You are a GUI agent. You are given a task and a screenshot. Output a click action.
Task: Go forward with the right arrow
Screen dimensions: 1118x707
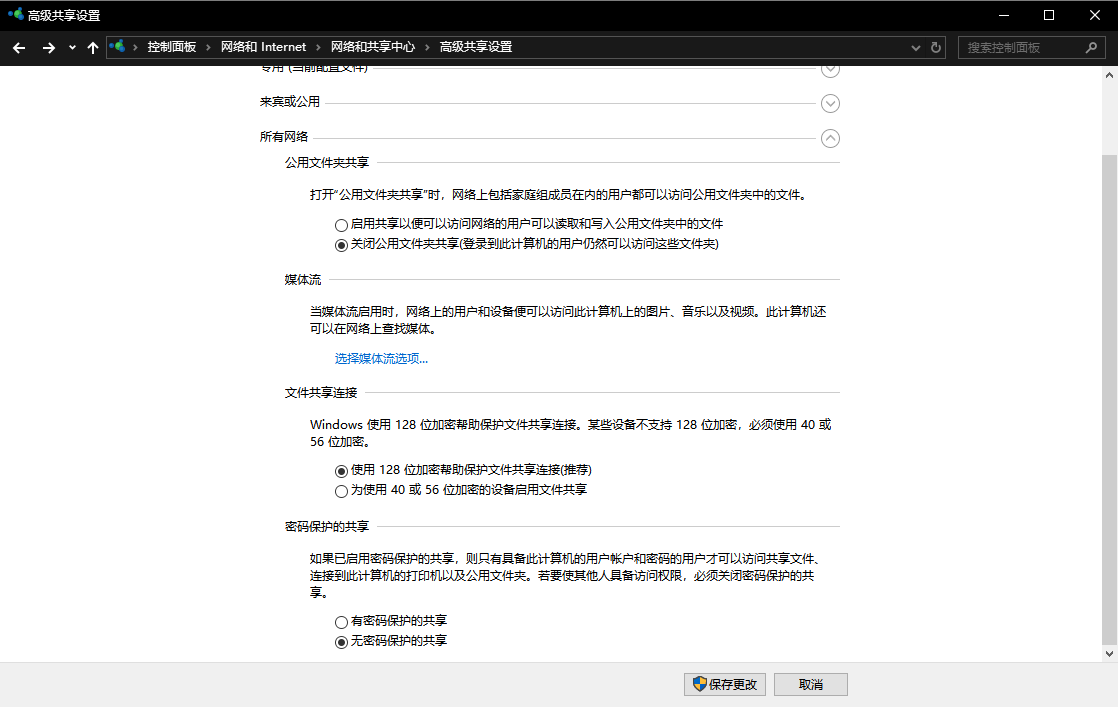coord(48,48)
